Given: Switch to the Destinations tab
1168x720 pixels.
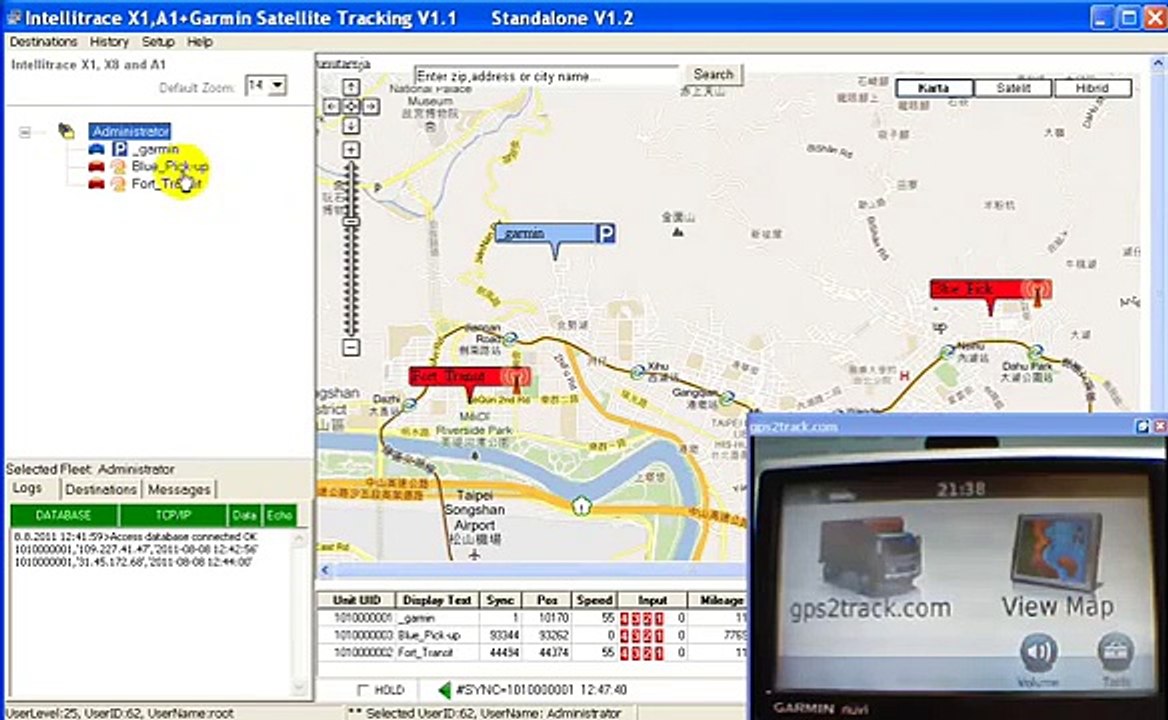Looking at the screenshot, I should [x=101, y=489].
